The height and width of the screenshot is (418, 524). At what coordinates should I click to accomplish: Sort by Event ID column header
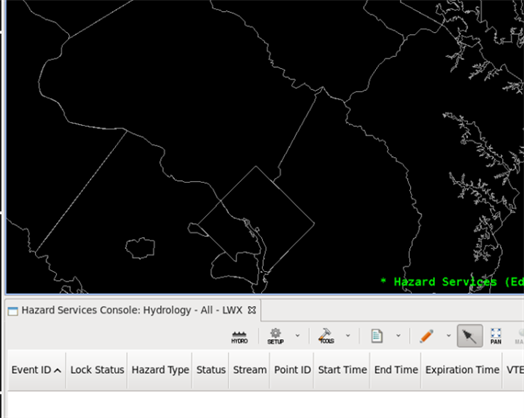(36, 370)
